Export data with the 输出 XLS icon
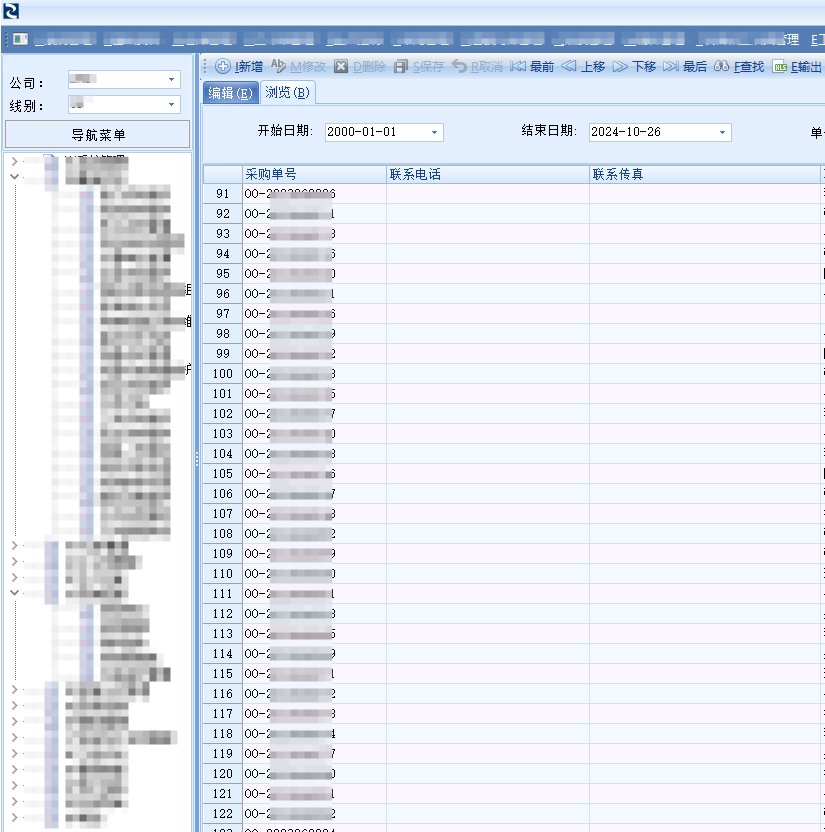The image size is (825, 832). coord(780,67)
